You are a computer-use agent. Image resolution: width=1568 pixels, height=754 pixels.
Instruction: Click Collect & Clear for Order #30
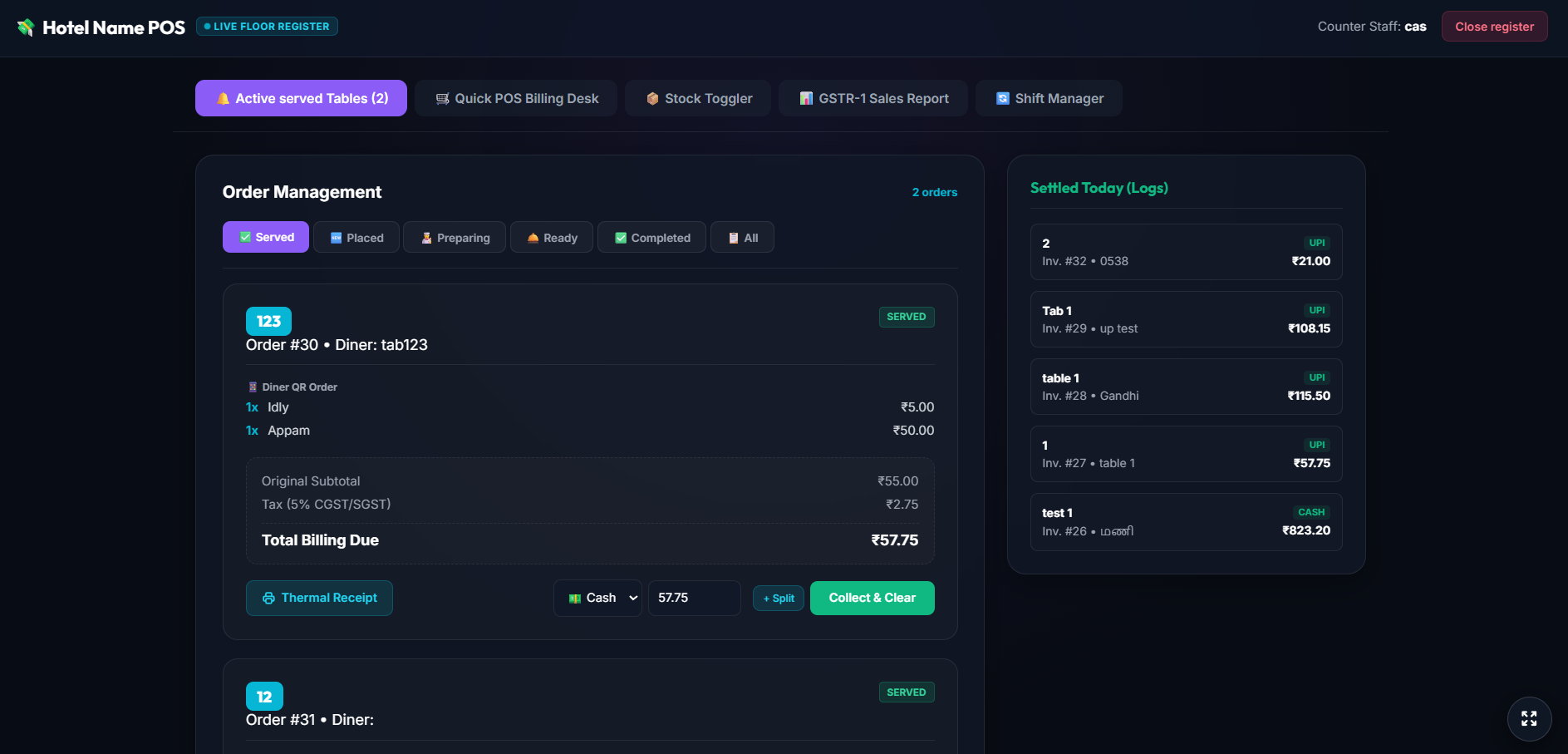pyautogui.click(x=872, y=598)
